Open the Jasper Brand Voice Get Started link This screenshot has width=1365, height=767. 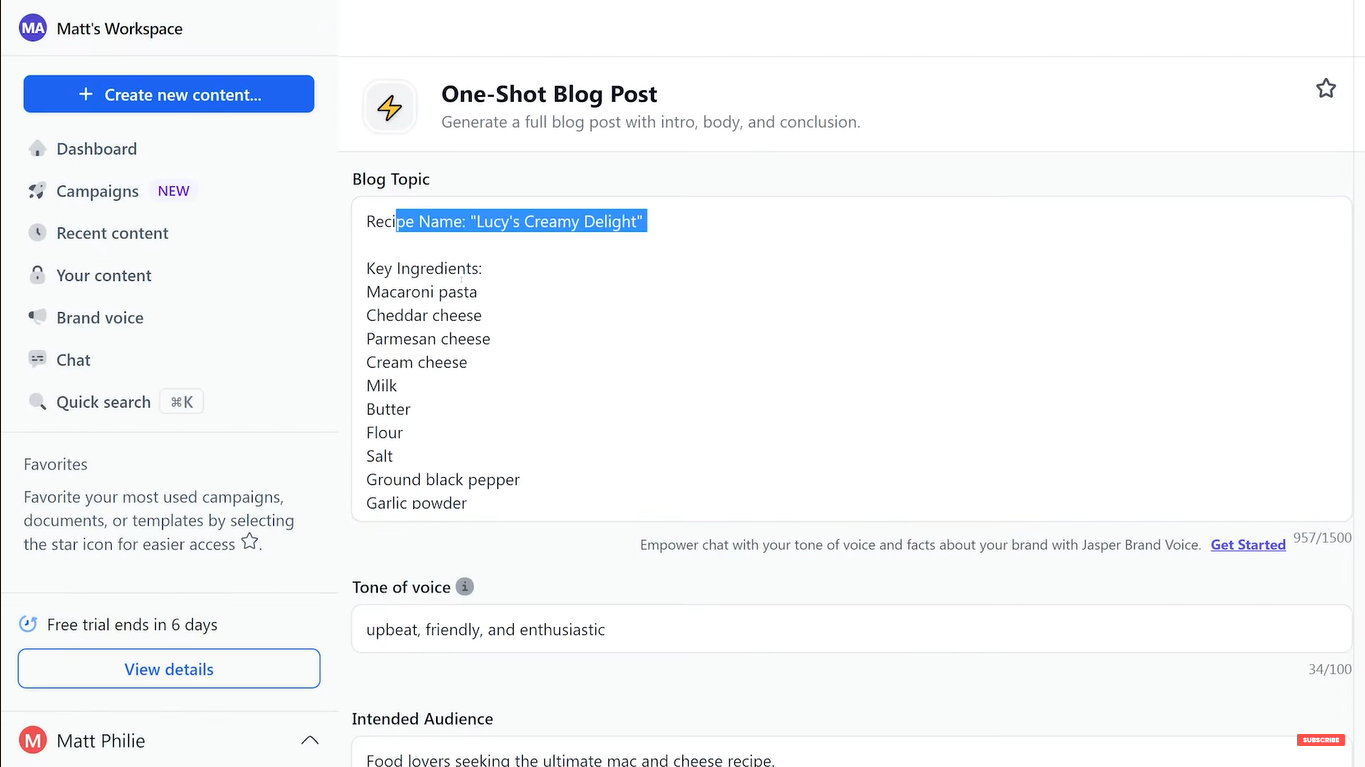coord(1247,544)
